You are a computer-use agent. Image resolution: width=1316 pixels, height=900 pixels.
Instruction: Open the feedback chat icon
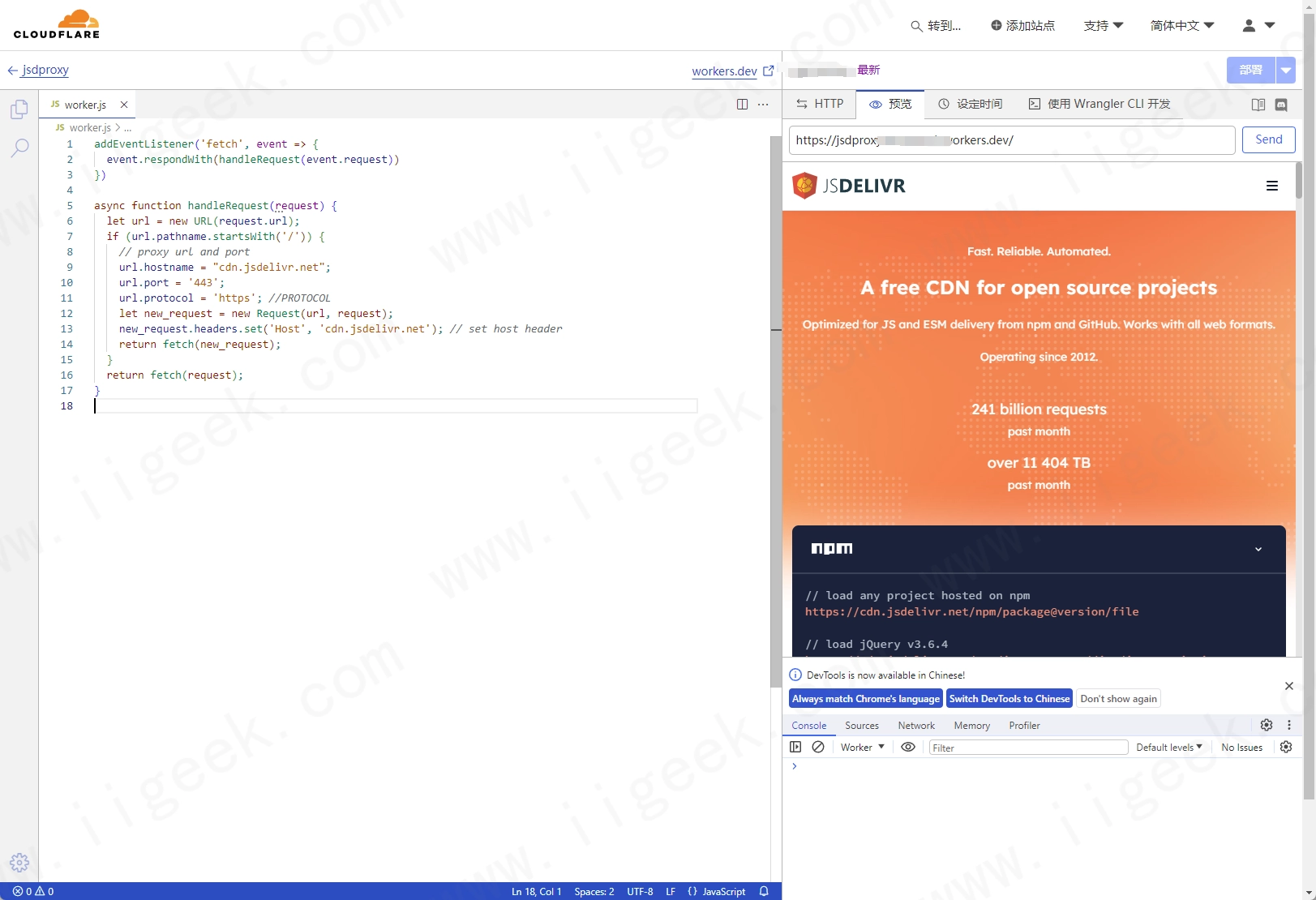pos(1281,105)
